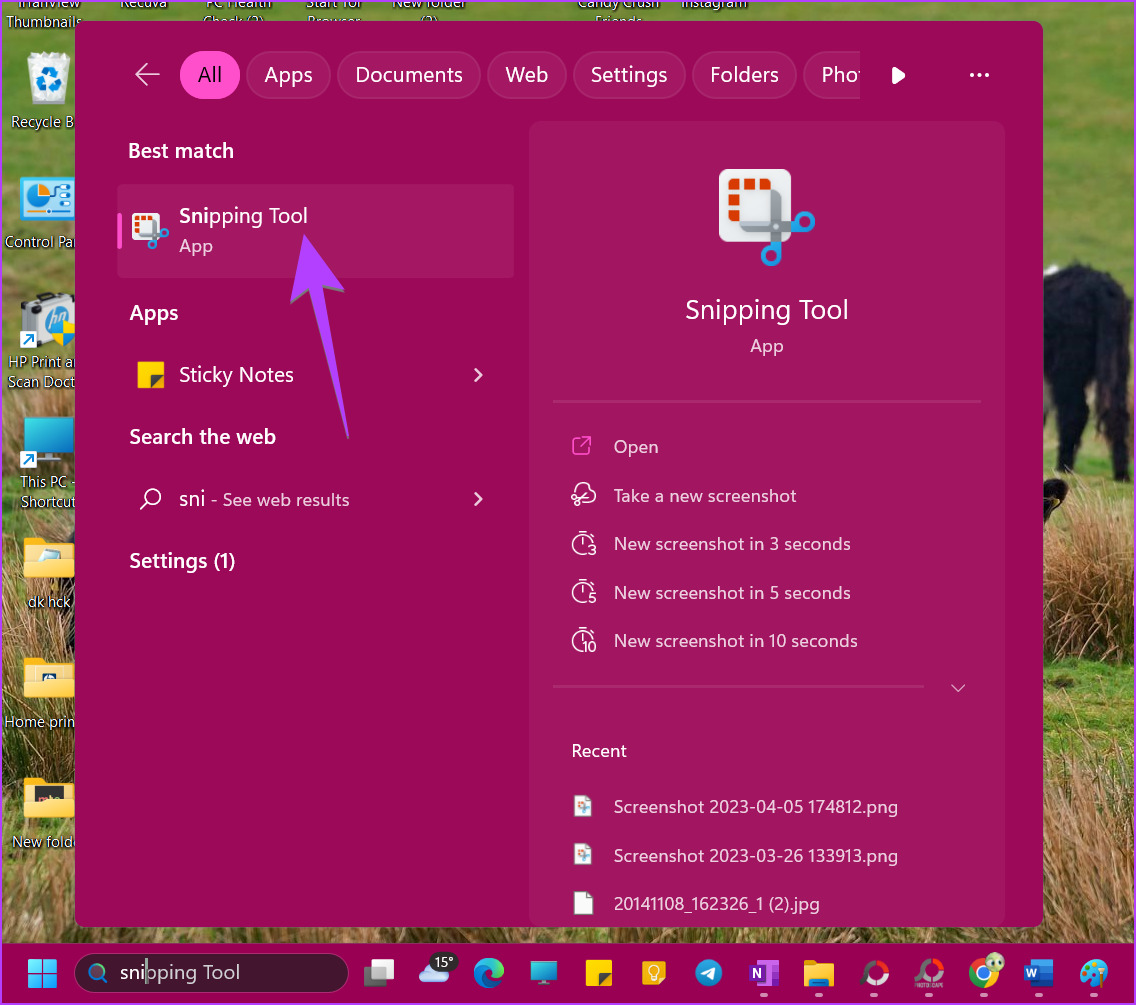Select the Recycle Bin desktop icon
Screen dimensions: 1136x1005
click(45, 91)
